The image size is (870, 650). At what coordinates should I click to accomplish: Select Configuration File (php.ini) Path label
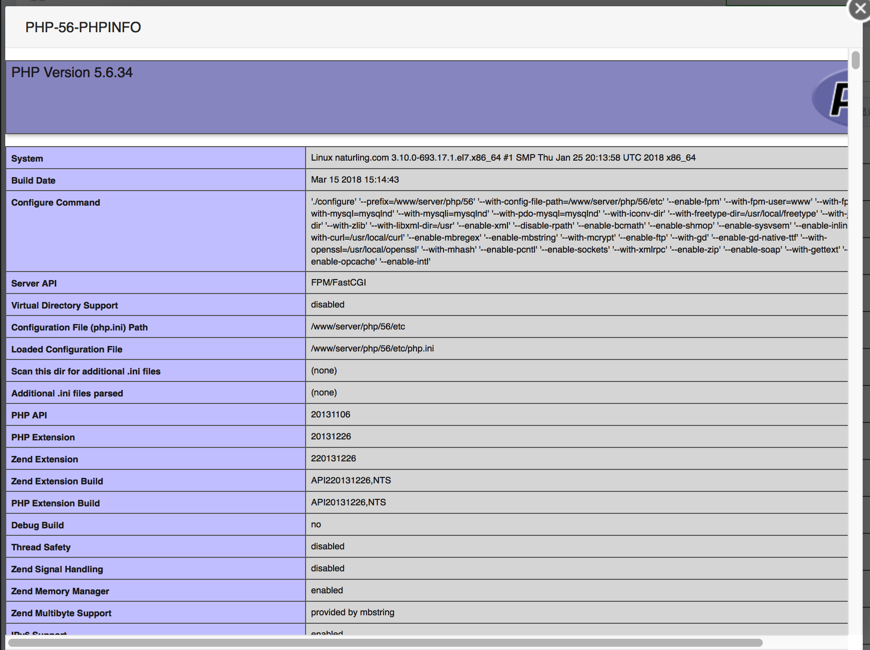tap(79, 327)
